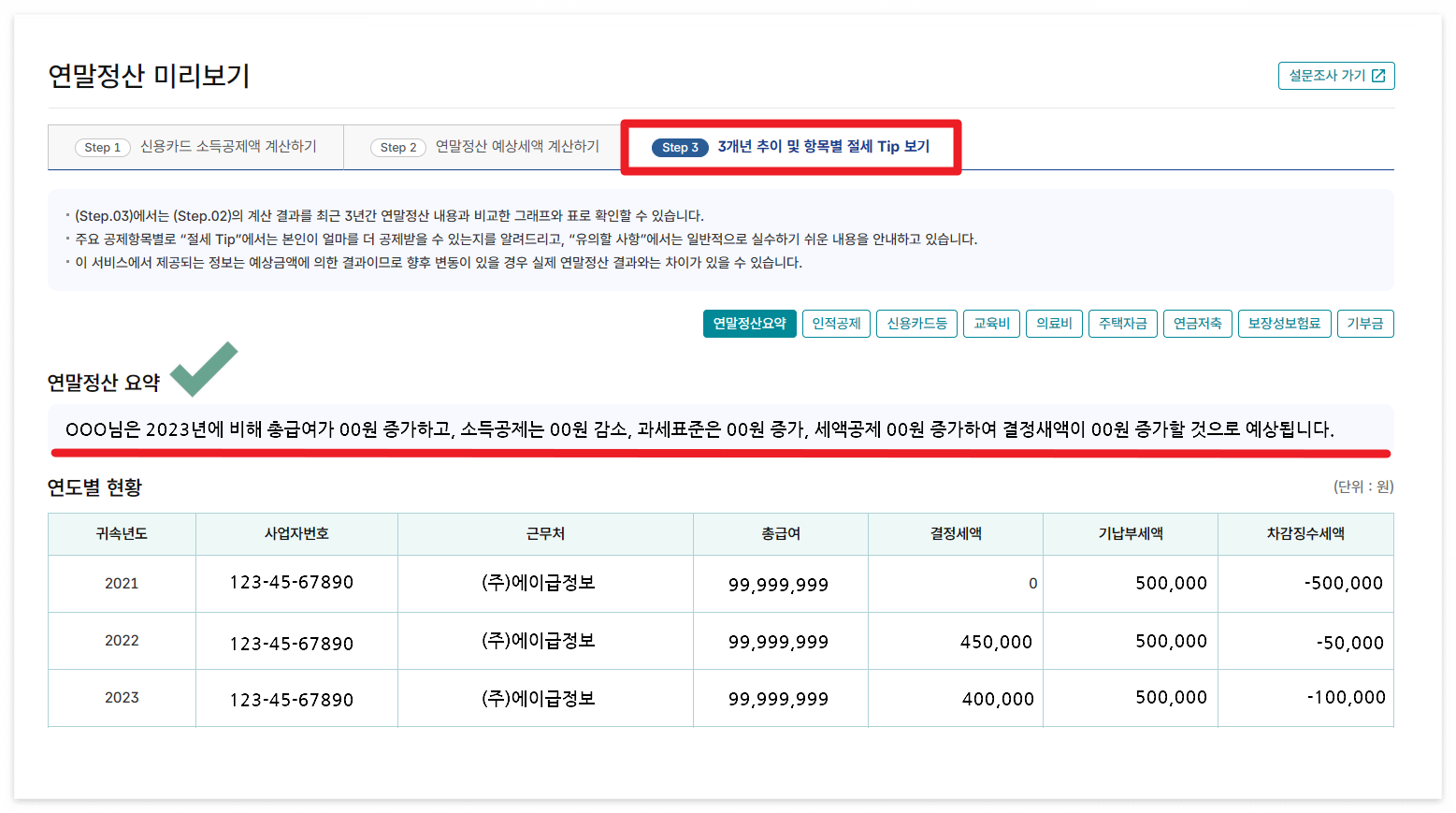Open the 주택자금 category view
The width and height of the screenshot is (1456, 813).
[x=1122, y=324]
